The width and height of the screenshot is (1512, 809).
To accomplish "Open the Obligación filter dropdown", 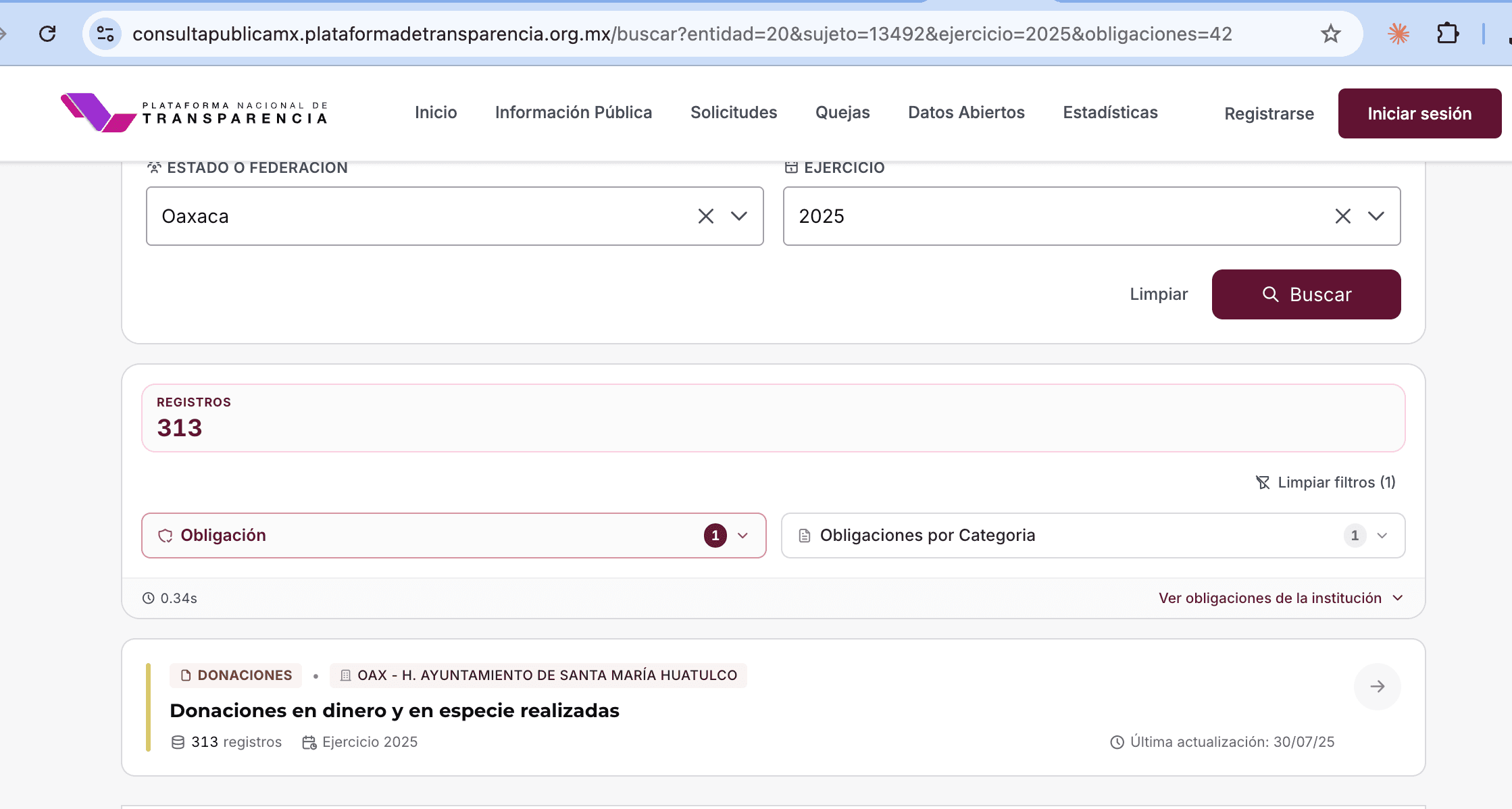I will (454, 536).
